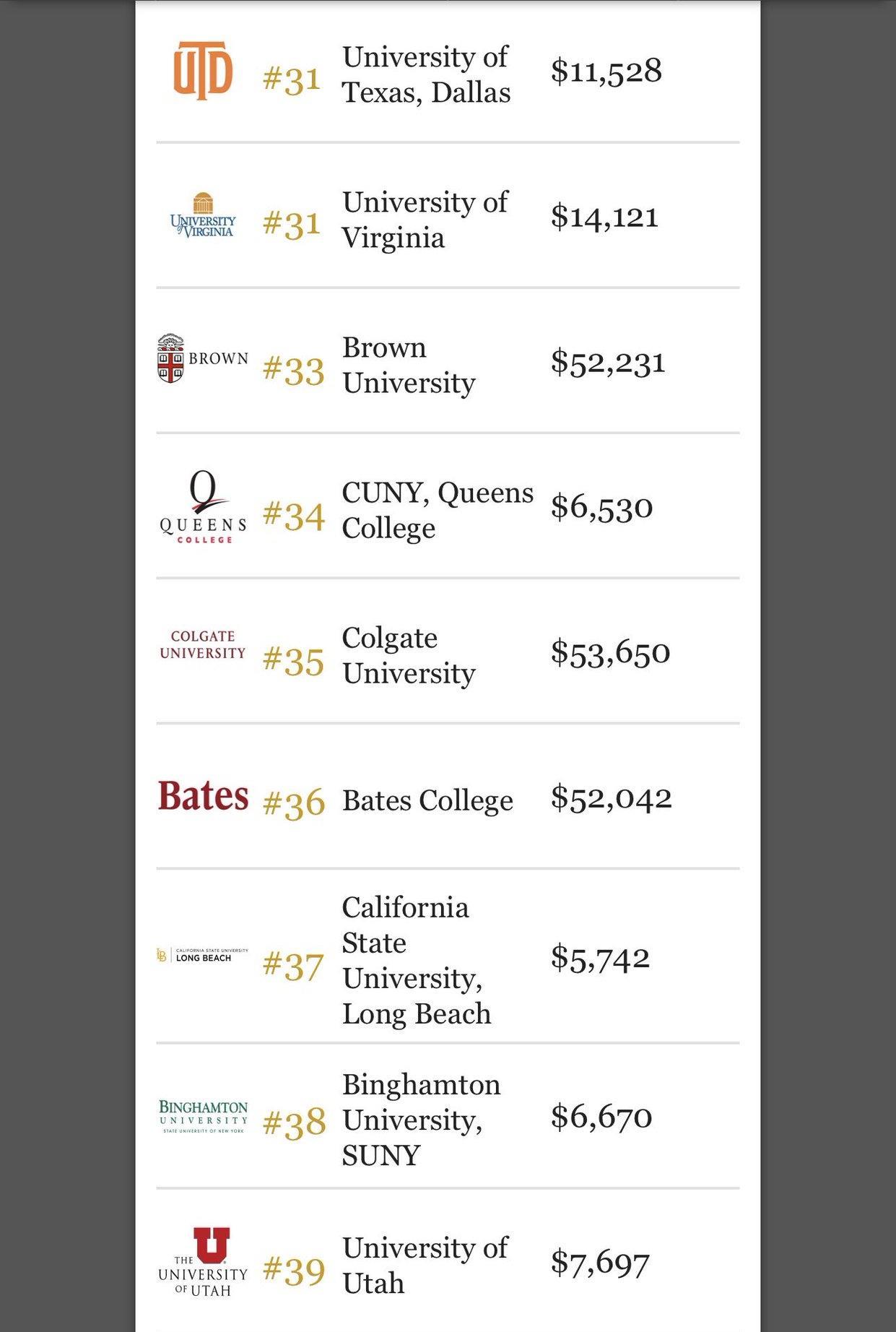This screenshot has width=896, height=1332.
Task: Click the Colgate University text logo
Action: [203, 644]
